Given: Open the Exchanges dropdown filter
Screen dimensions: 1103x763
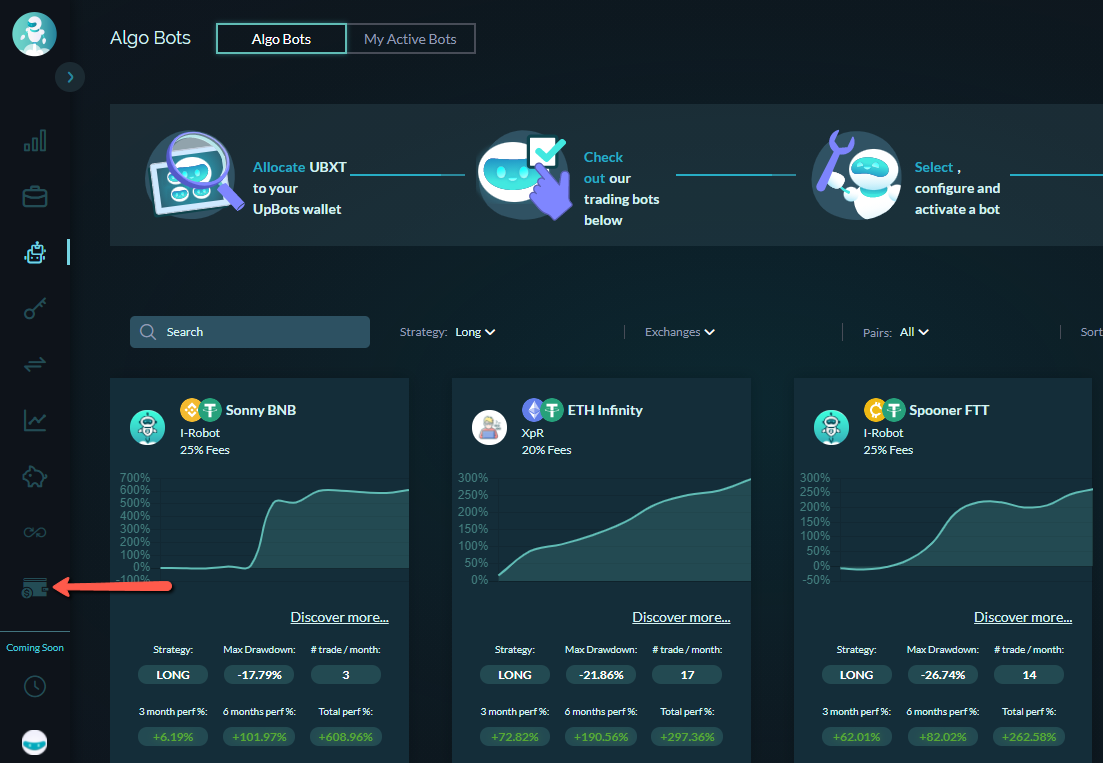Looking at the screenshot, I should click(x=680, y=332).
